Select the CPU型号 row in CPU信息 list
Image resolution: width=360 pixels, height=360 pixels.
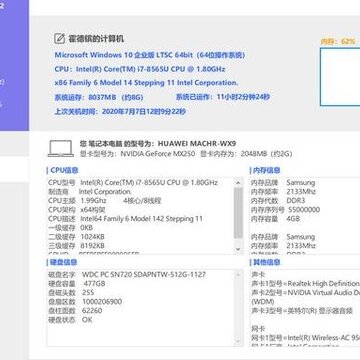(x=133, y=183)
